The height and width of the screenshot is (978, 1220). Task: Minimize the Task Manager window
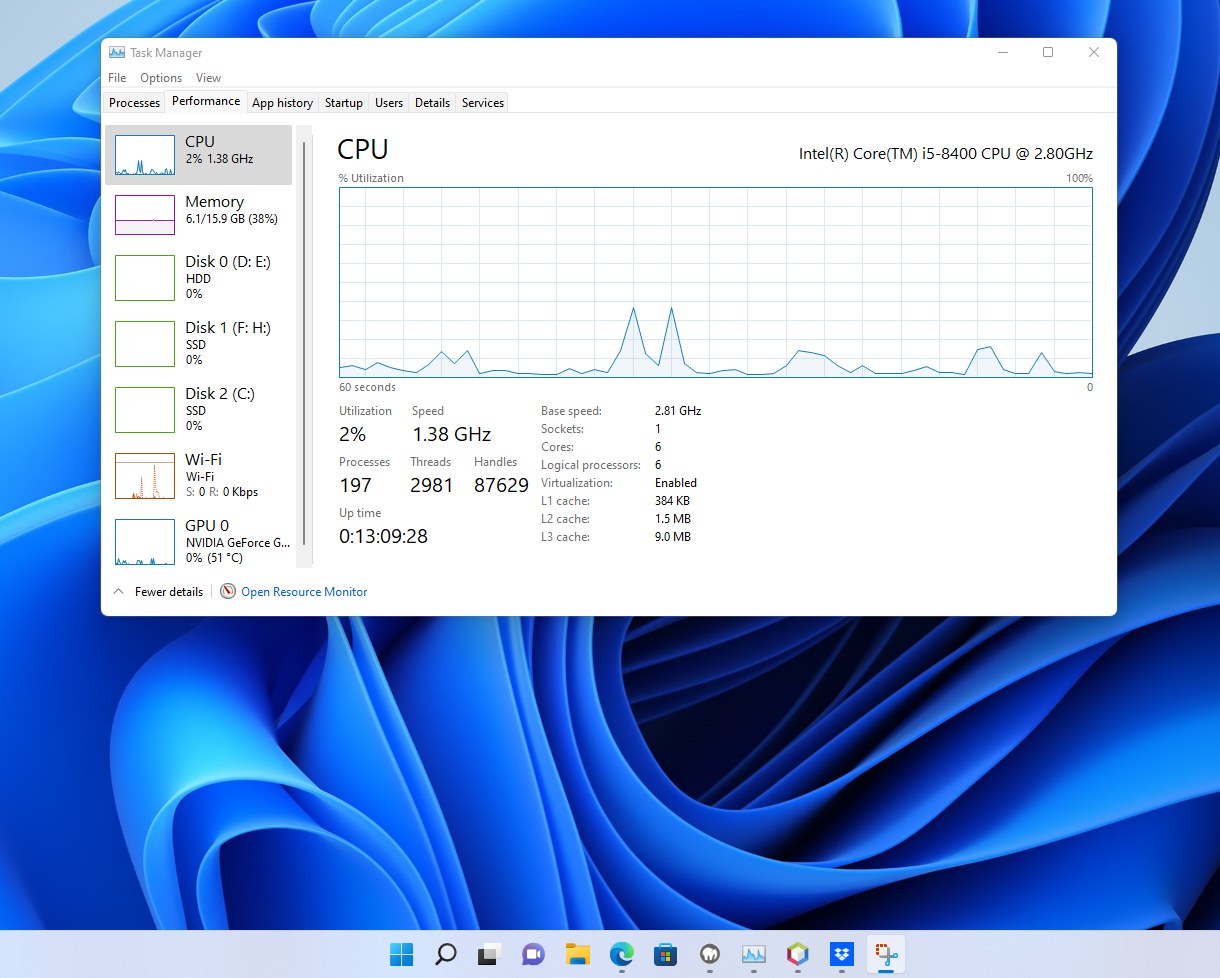[1002, 52]
